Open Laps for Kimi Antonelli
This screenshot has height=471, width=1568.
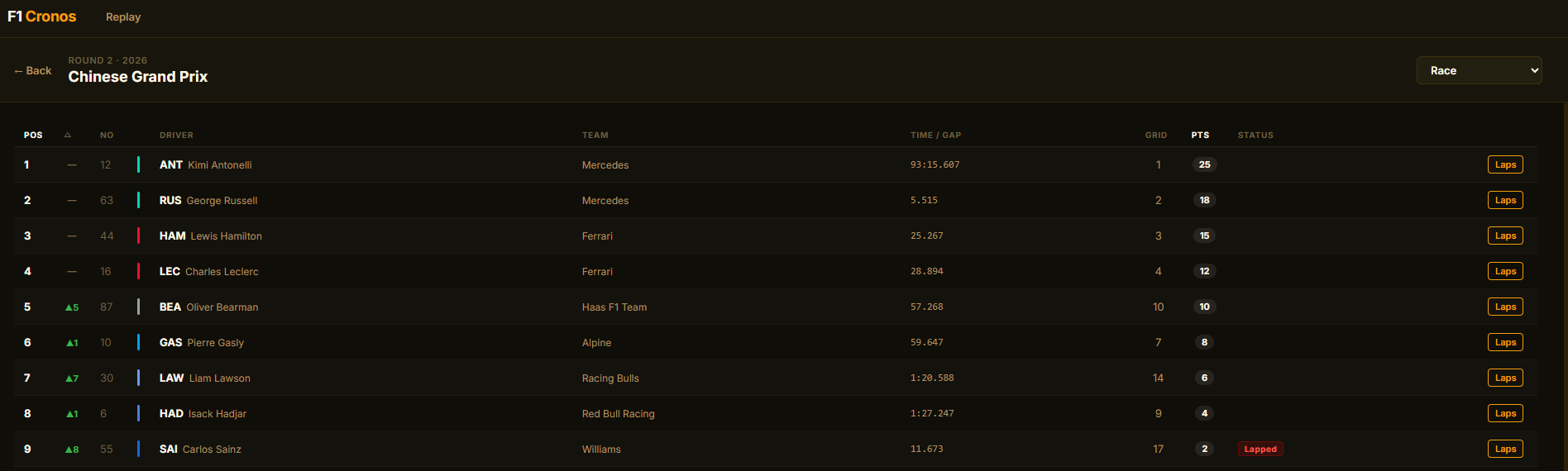click(x=1505, y=164)
